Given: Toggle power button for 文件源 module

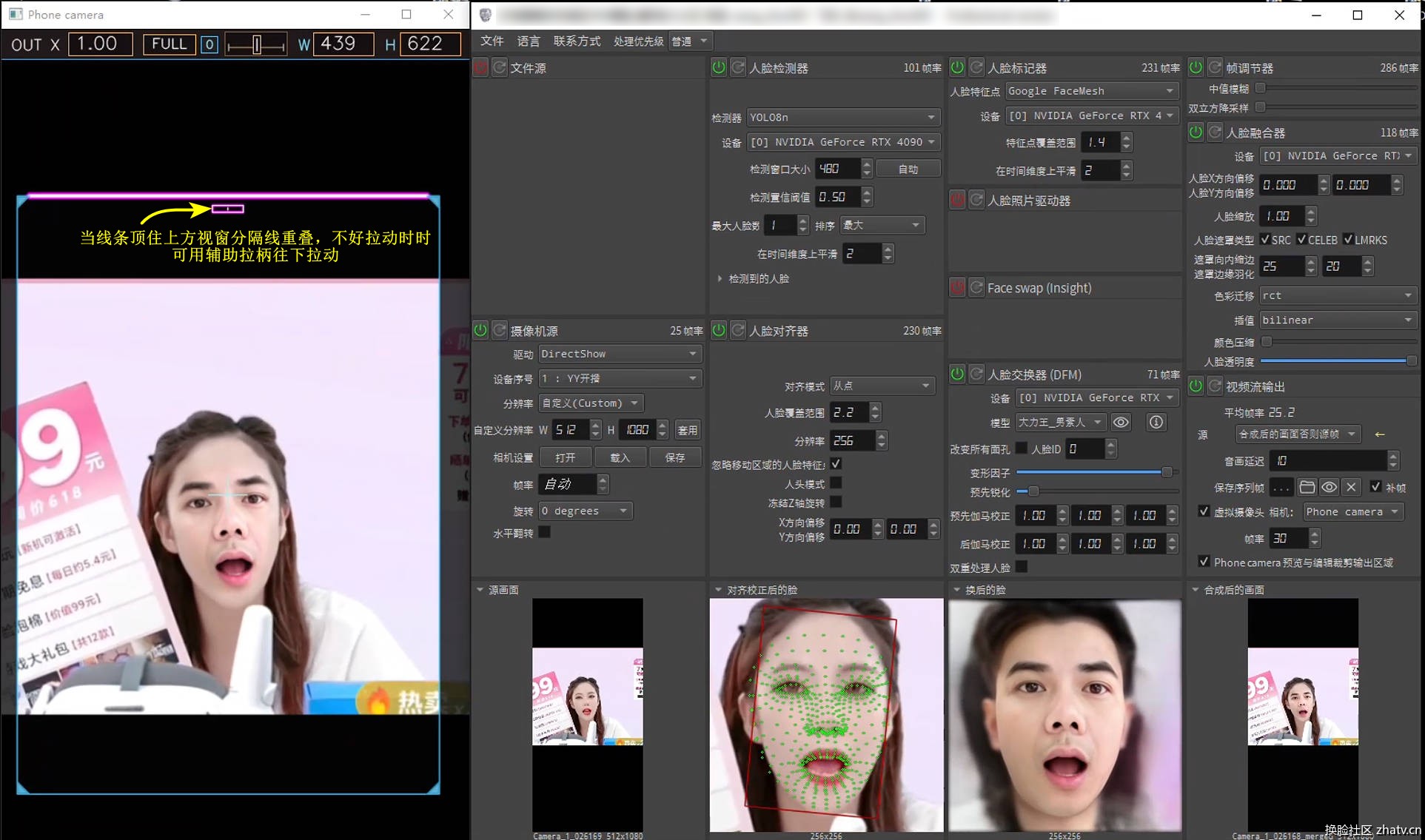Looking at the screenshot, I should pos(480,68).
